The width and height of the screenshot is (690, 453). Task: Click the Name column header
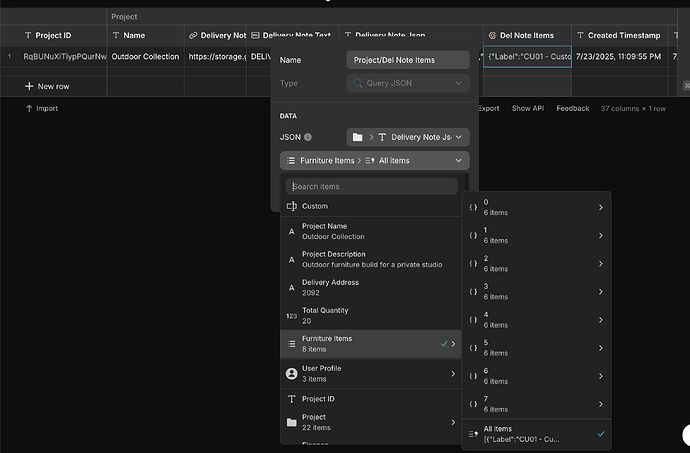(145, 35)
